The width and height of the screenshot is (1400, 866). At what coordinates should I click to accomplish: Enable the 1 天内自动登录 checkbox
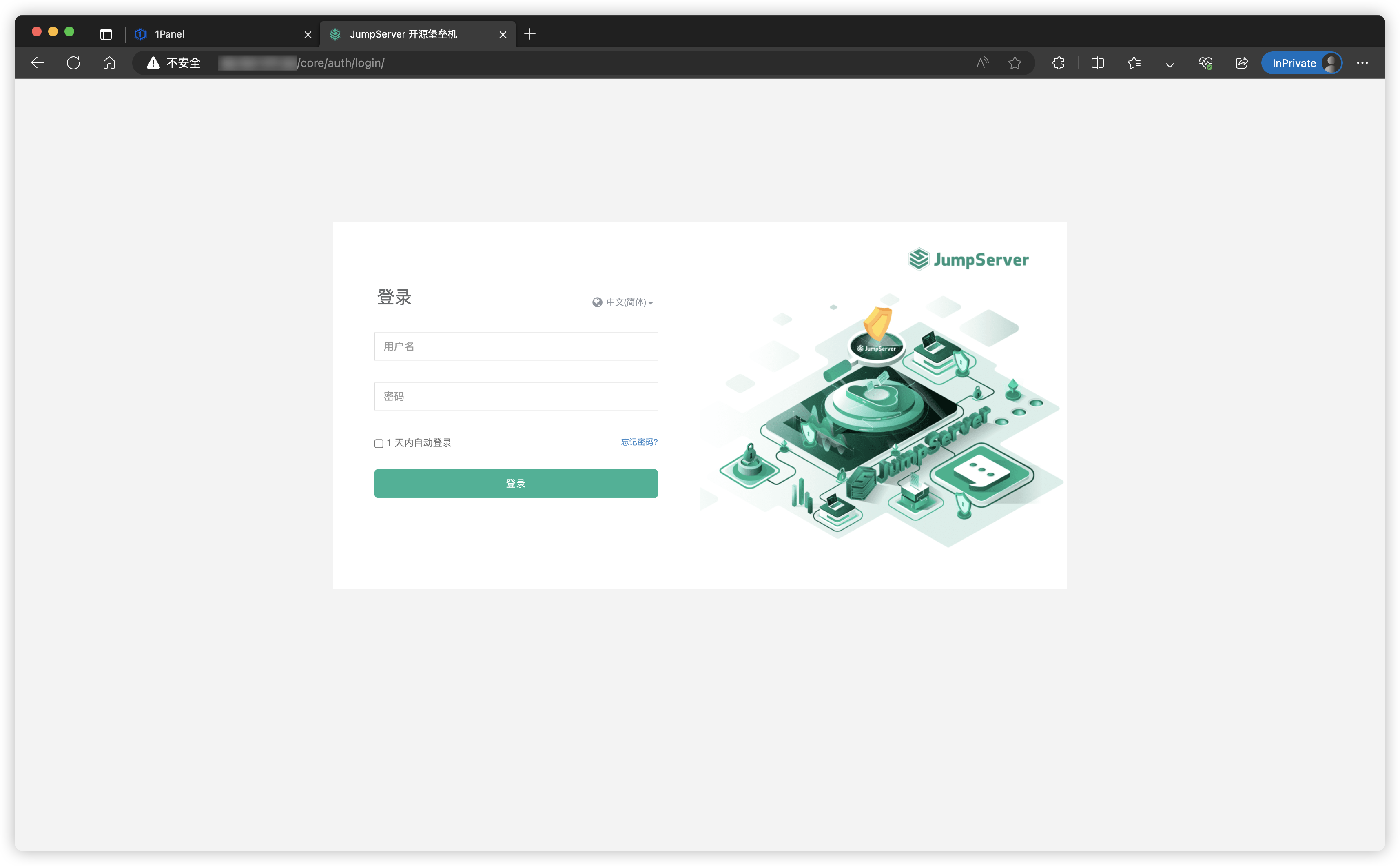[x=379, y=443]
